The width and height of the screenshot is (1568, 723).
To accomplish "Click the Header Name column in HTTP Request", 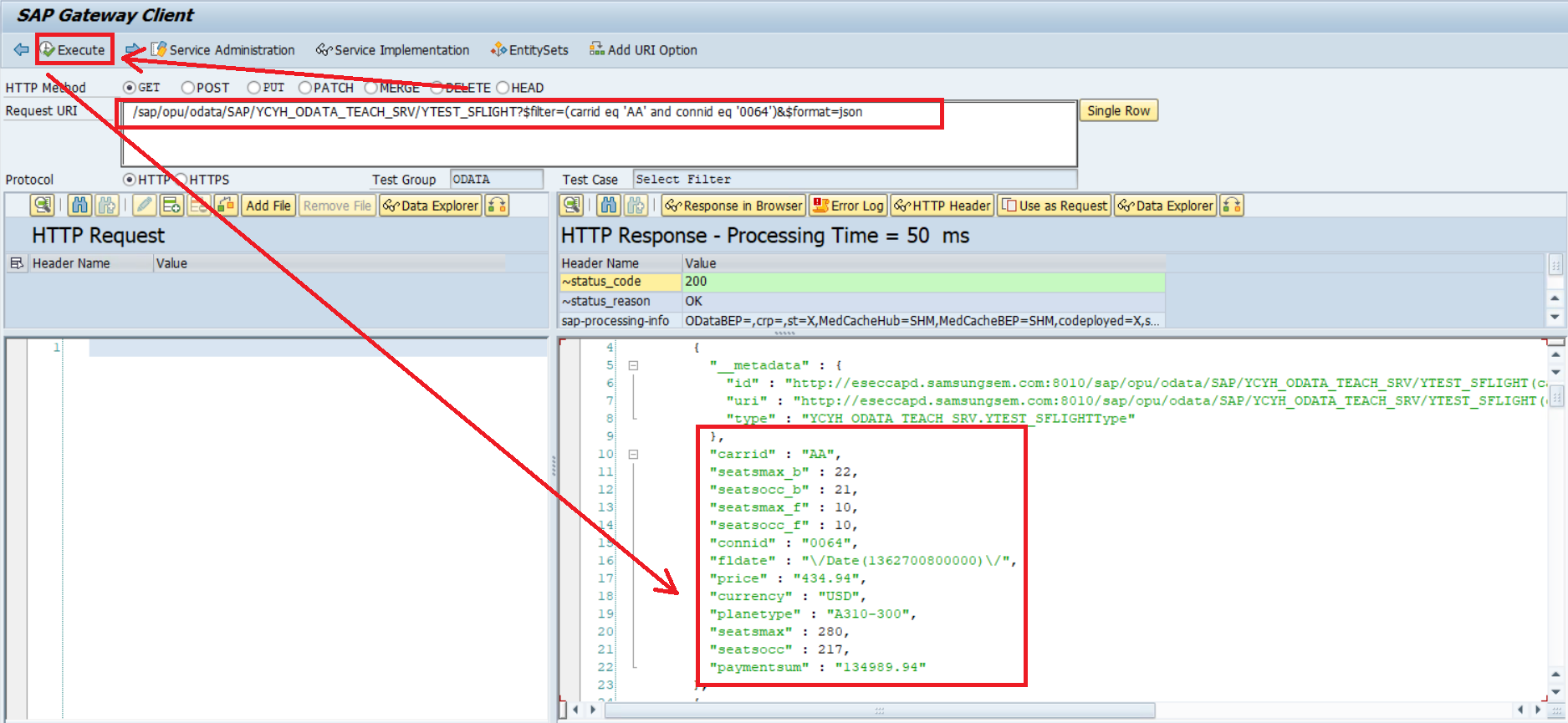I will (x=91, y=263).
